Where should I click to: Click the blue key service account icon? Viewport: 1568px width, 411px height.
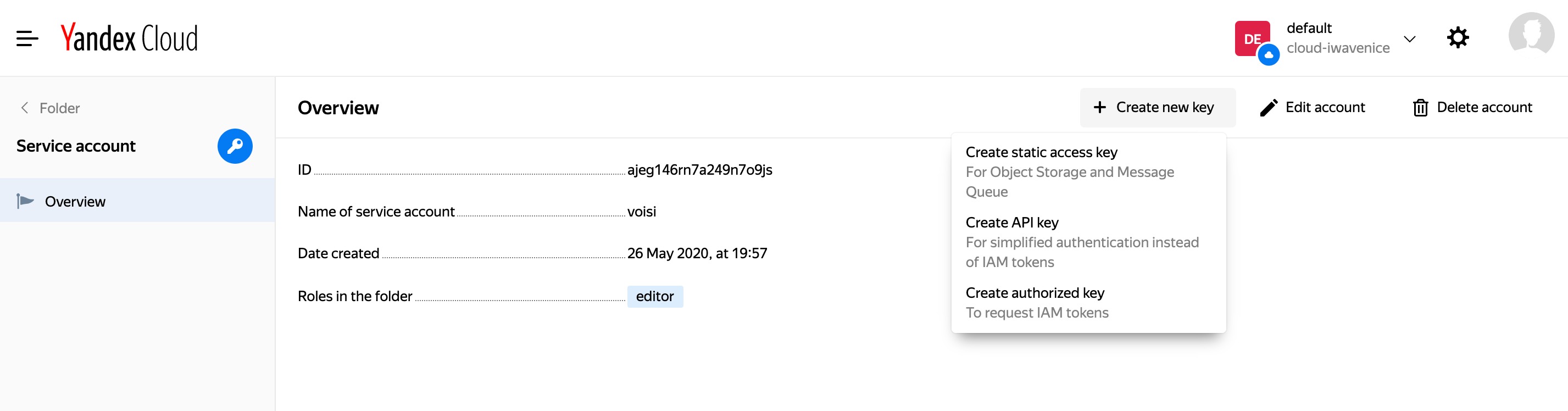point(235,146)
